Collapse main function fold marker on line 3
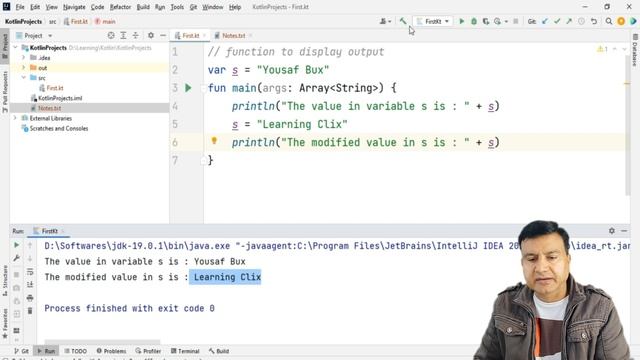The image size is (640, 360). (203, 88)
